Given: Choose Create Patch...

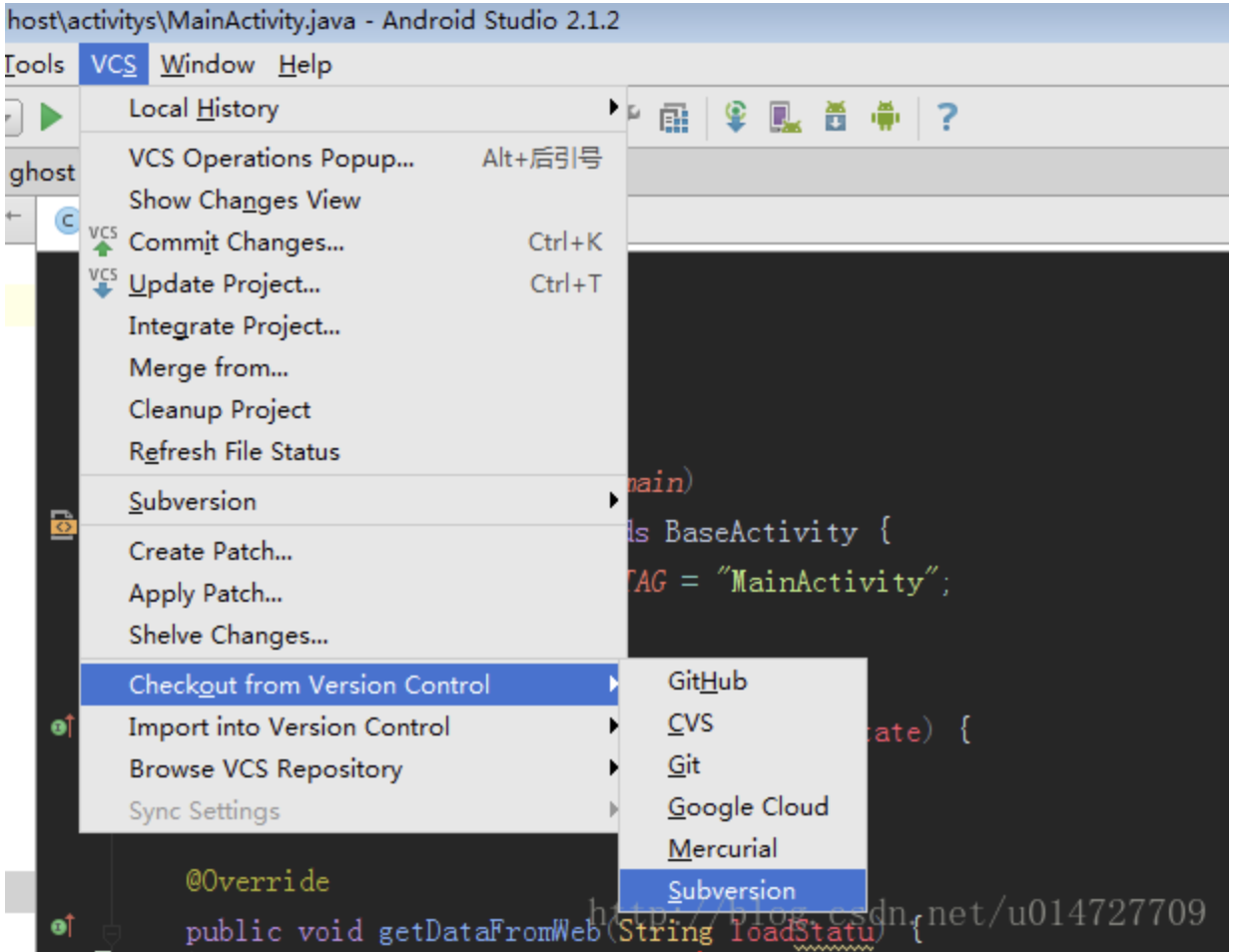Looking at the screenshot, I should point(353,551).
